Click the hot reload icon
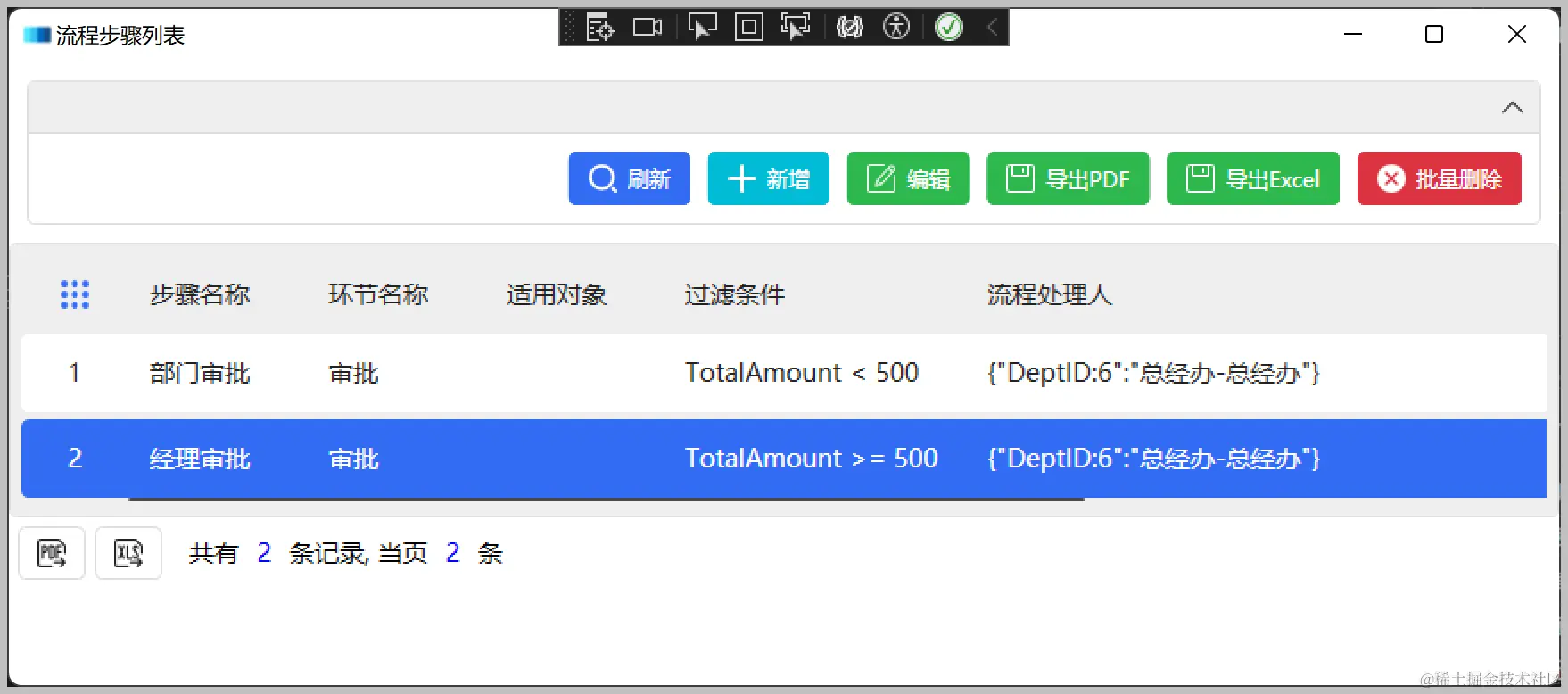 coord(850,28)
